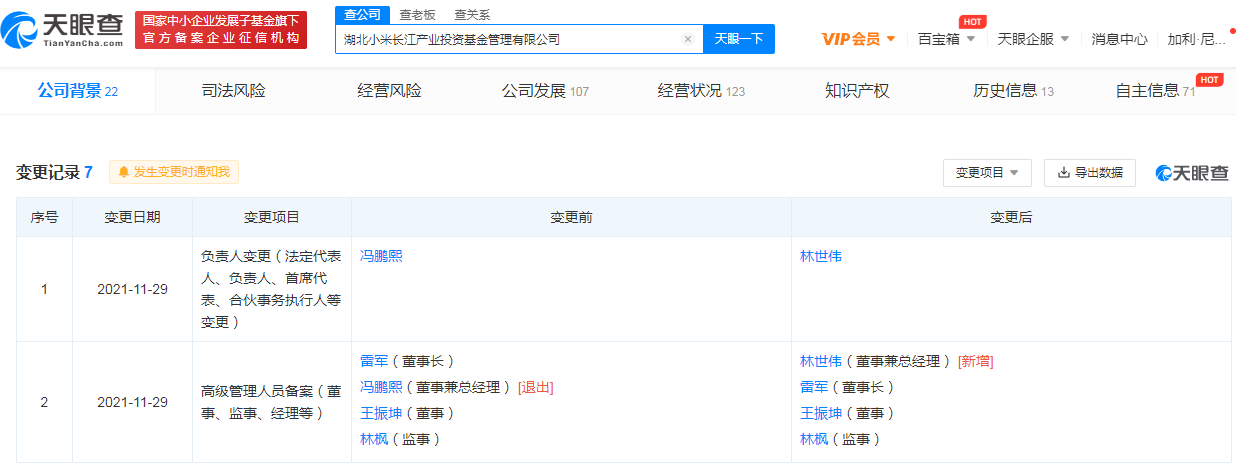This screenshot has height=463, width=1236.
Task: Switch to 经营状况 tab
Action: click(x=701, y=91)
